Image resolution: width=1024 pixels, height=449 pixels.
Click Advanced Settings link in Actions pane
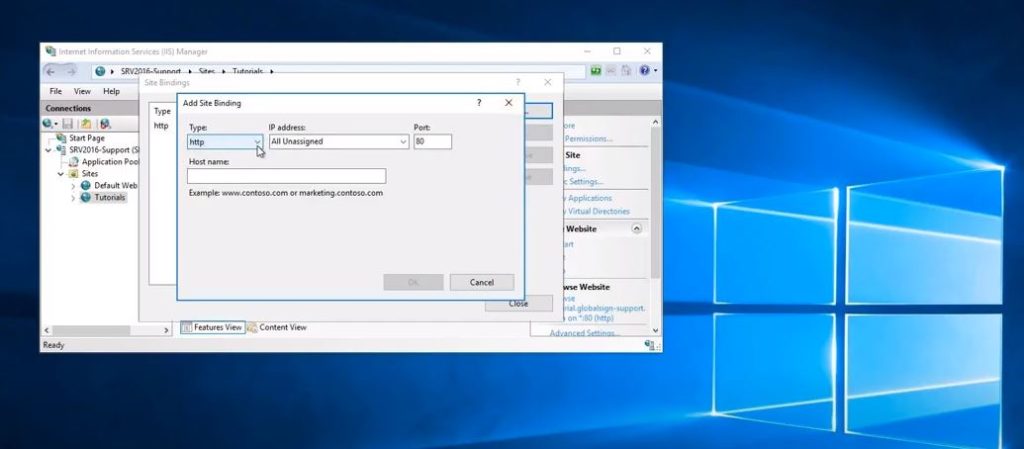click(x=583, y=333)
